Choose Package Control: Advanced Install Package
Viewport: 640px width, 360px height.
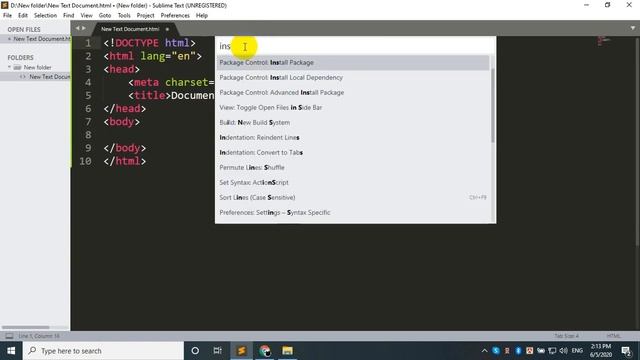point(353,93)
